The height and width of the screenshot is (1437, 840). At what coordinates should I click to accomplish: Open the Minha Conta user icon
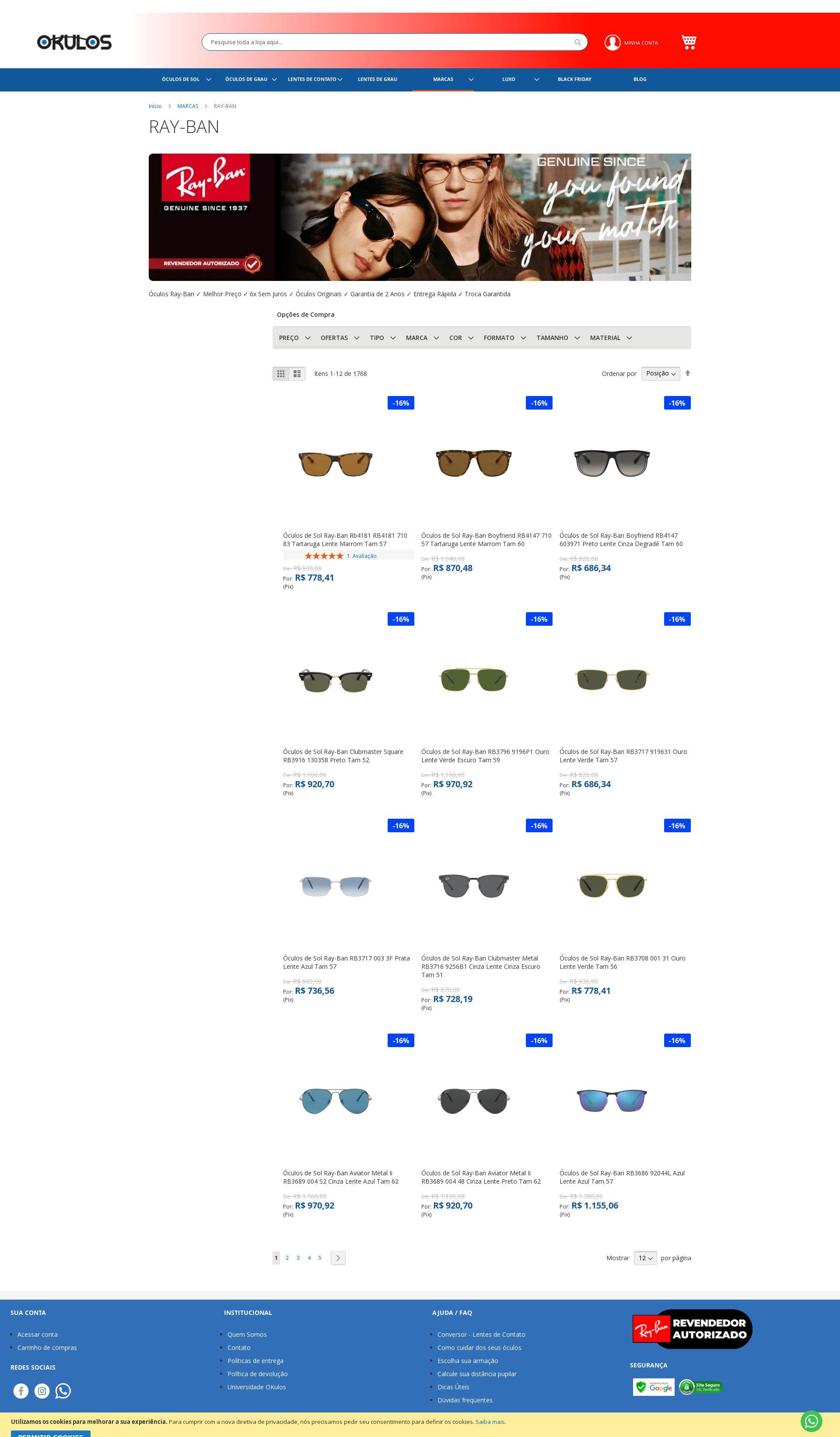(x=612, y=43)
